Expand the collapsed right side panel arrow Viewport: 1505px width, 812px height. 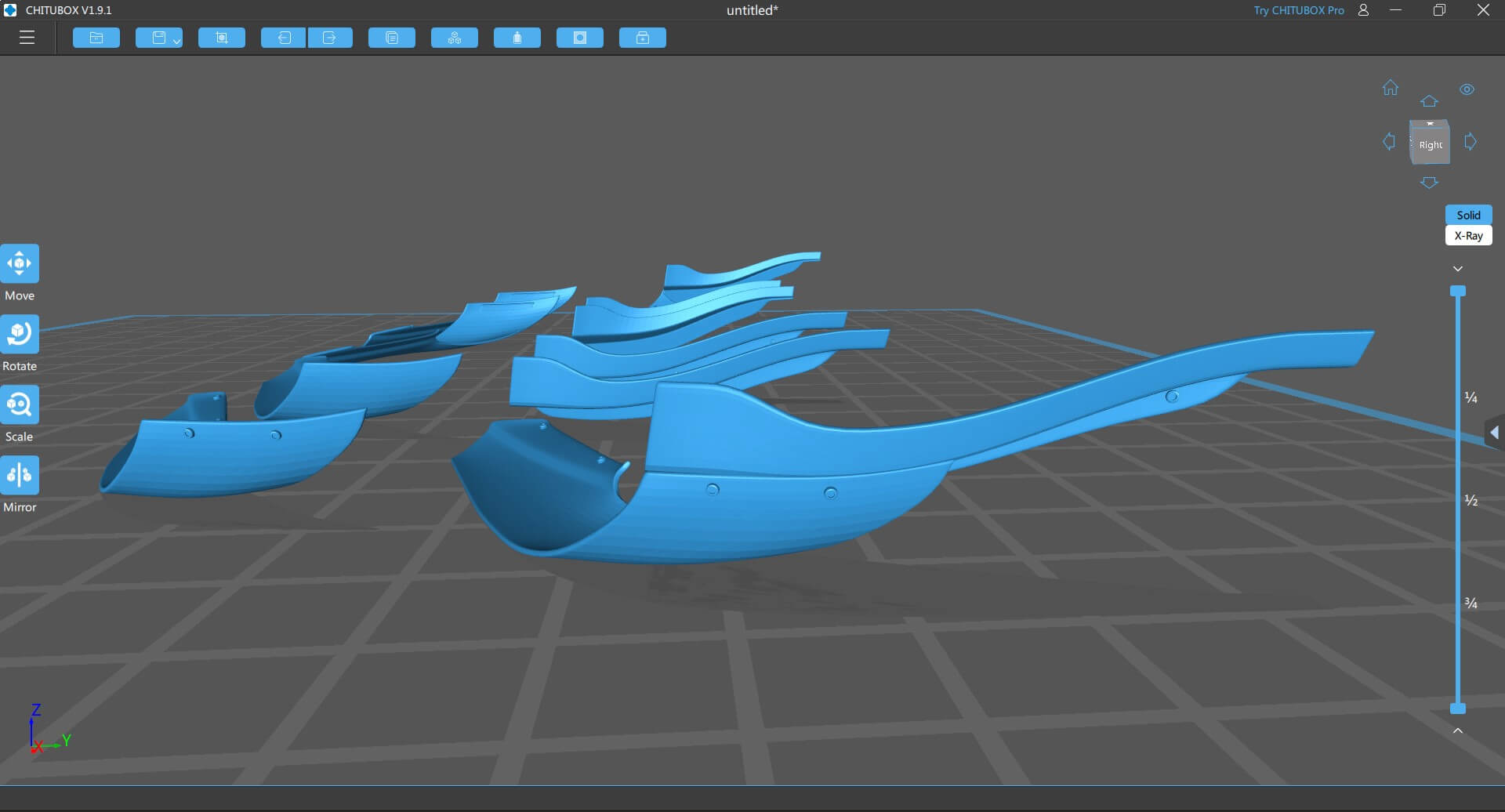click(x=1494, y=433)
